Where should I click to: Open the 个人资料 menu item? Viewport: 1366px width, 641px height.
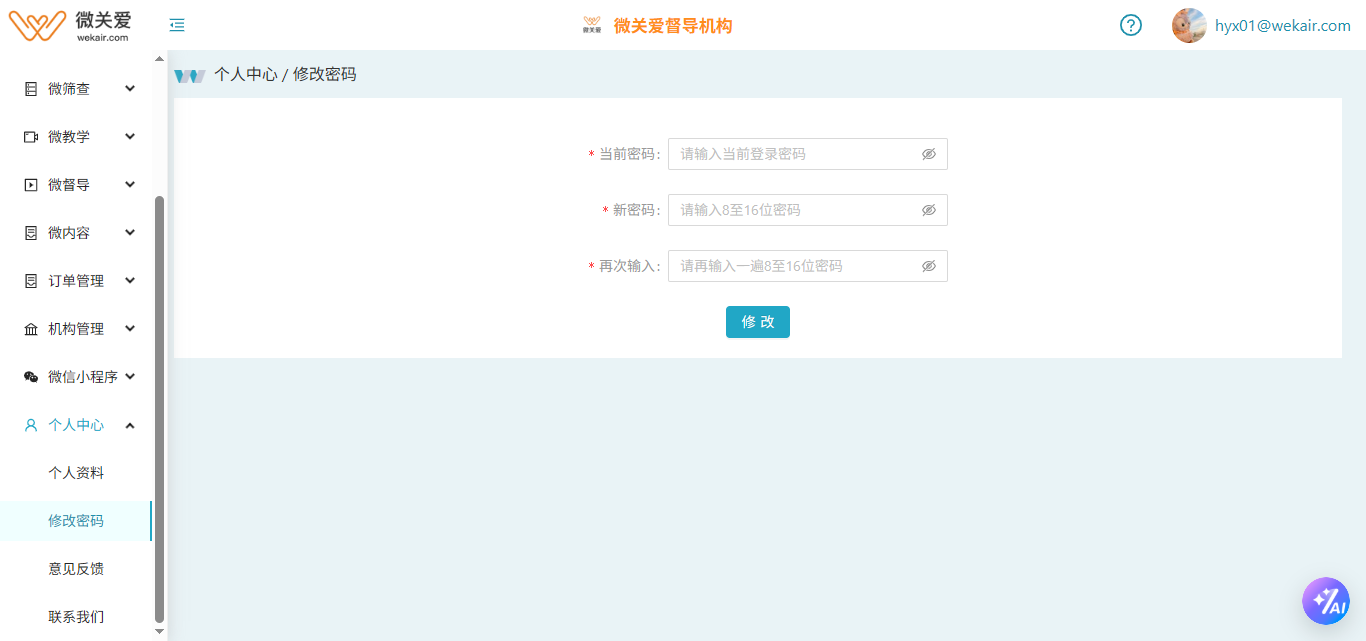click(76, 473)
